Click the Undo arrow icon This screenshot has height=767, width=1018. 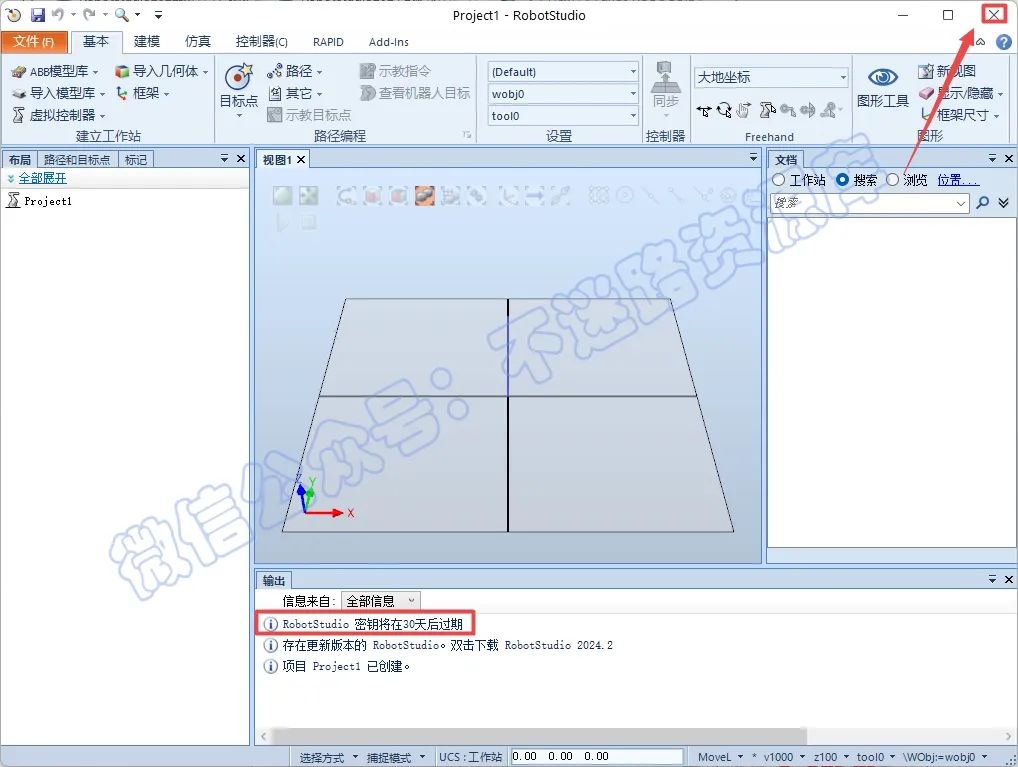click(58, 14)
